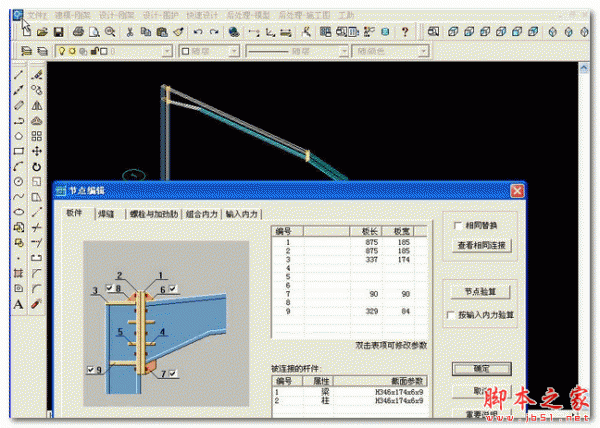Switch to the 输入内力 tab
The width and height of the screenshot is (600, 428).
pos(241,214)
